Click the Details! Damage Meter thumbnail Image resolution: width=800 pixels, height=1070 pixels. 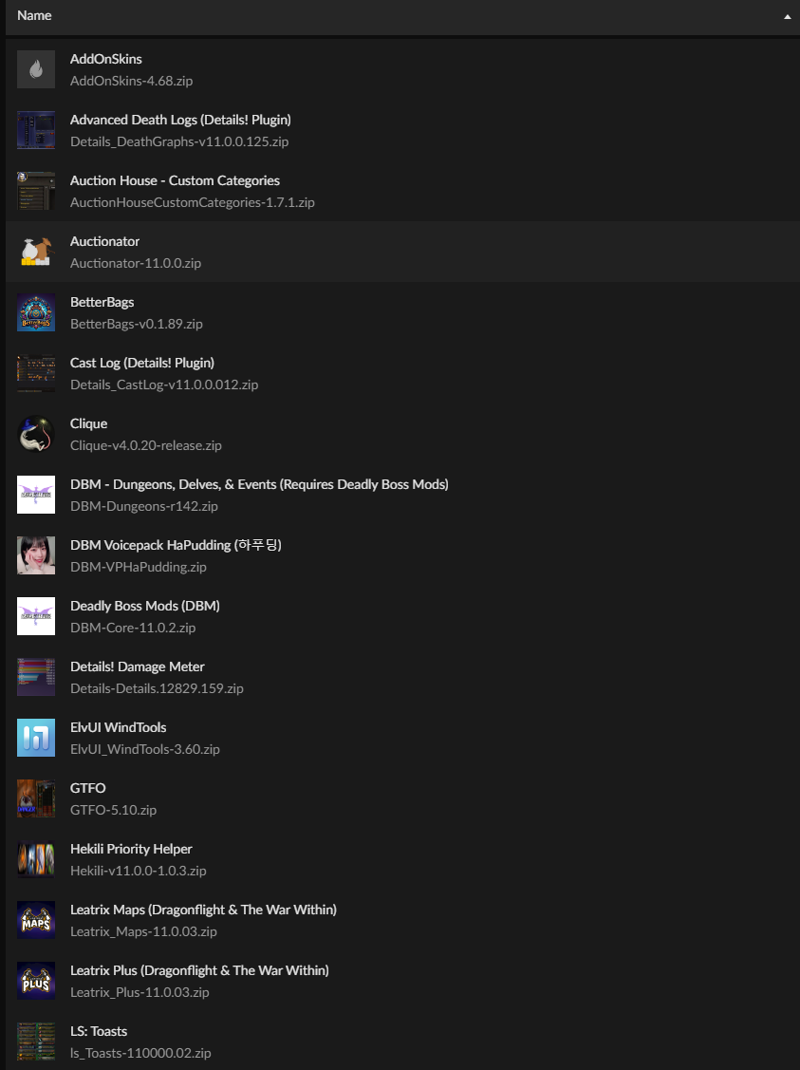(x=35, y=676)
